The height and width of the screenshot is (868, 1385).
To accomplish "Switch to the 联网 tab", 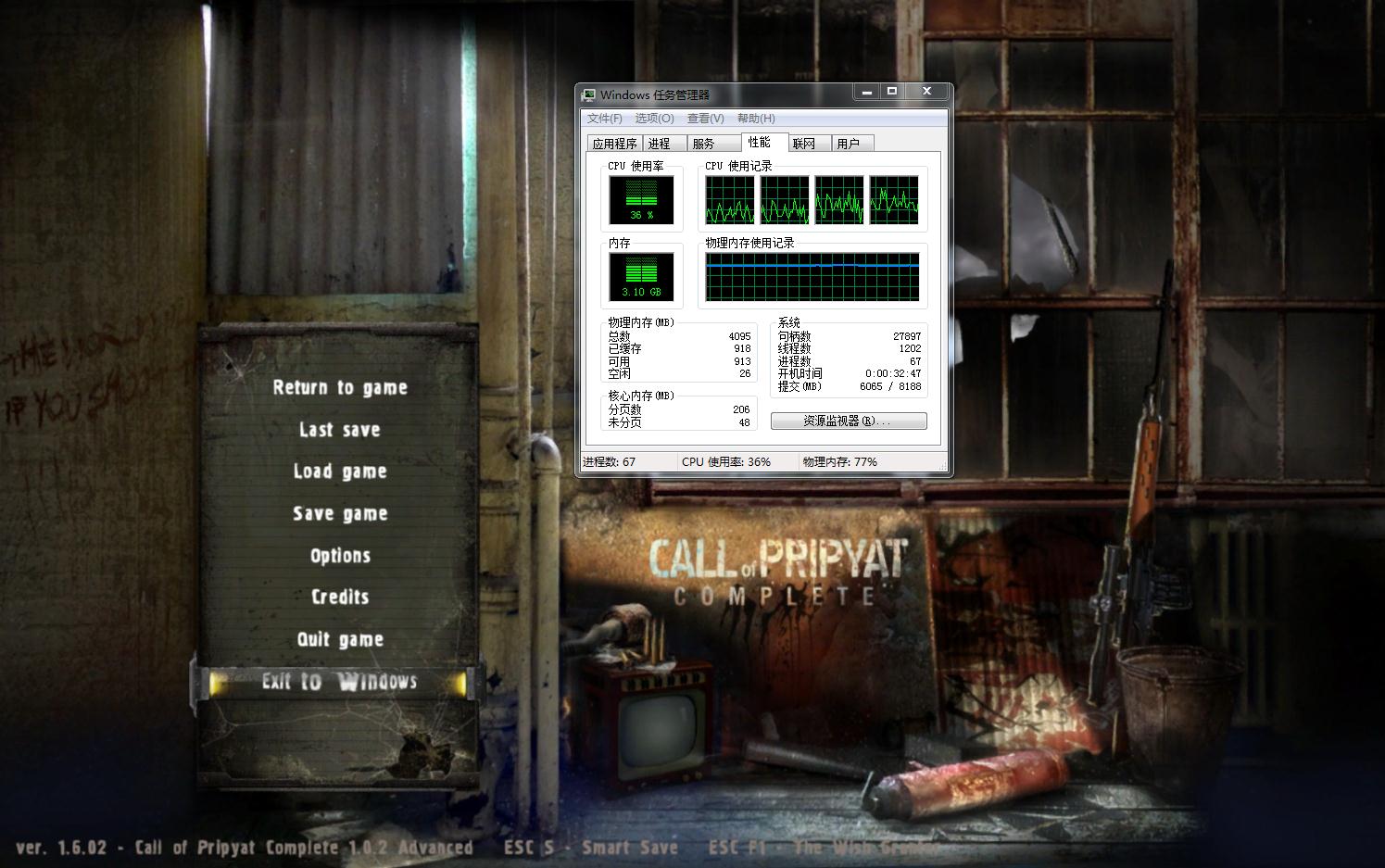I will pyautogui.click(x=809, y=144).
